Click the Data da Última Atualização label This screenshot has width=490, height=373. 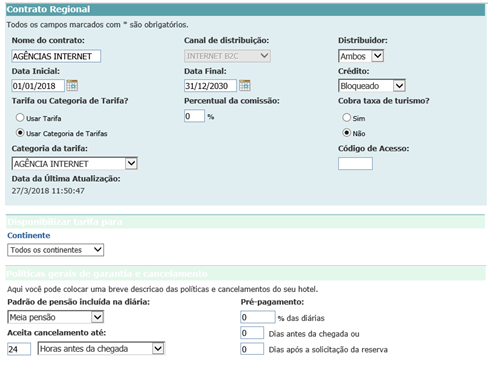[x=66, y=179]
